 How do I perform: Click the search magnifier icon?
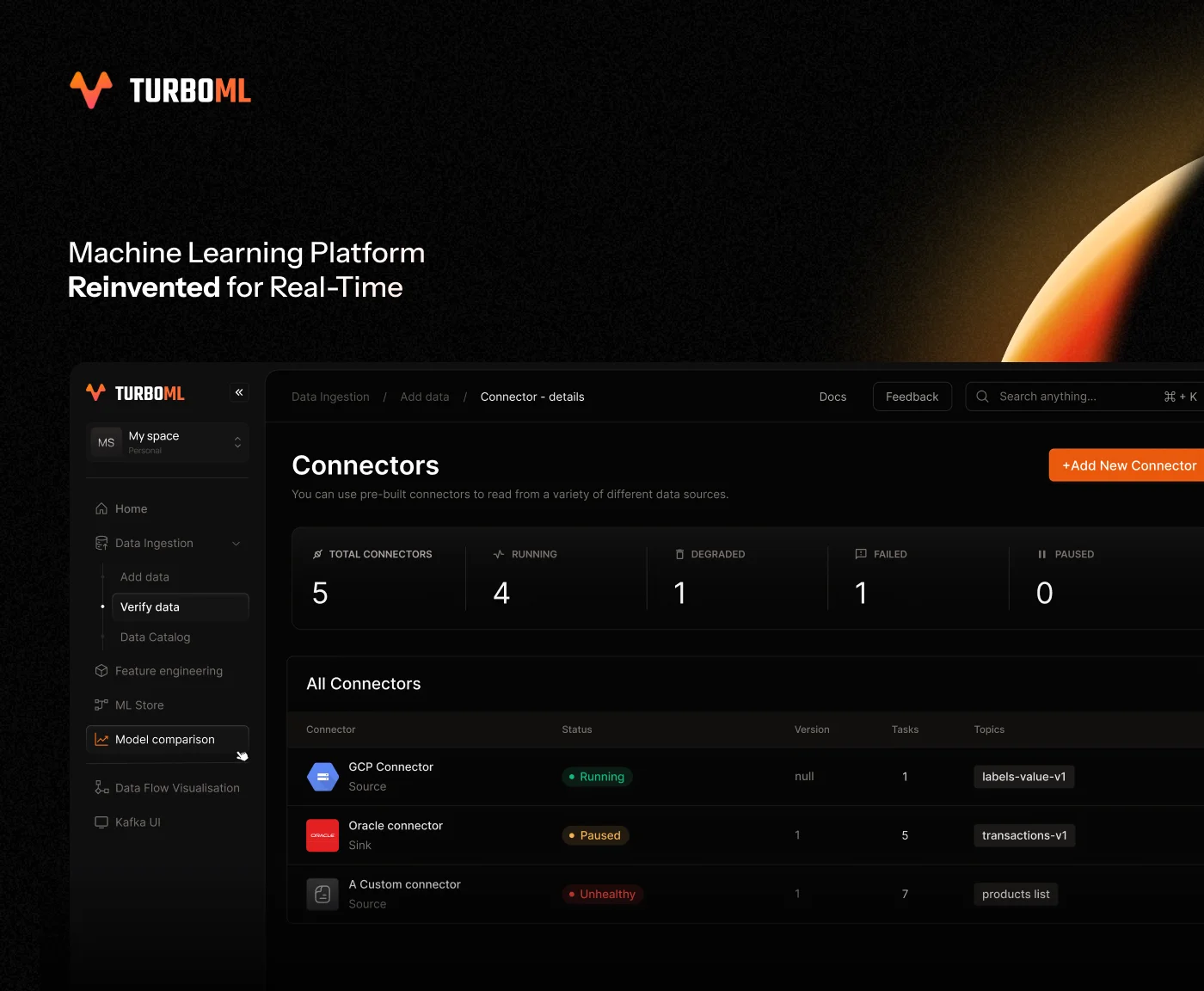[982, 397]
